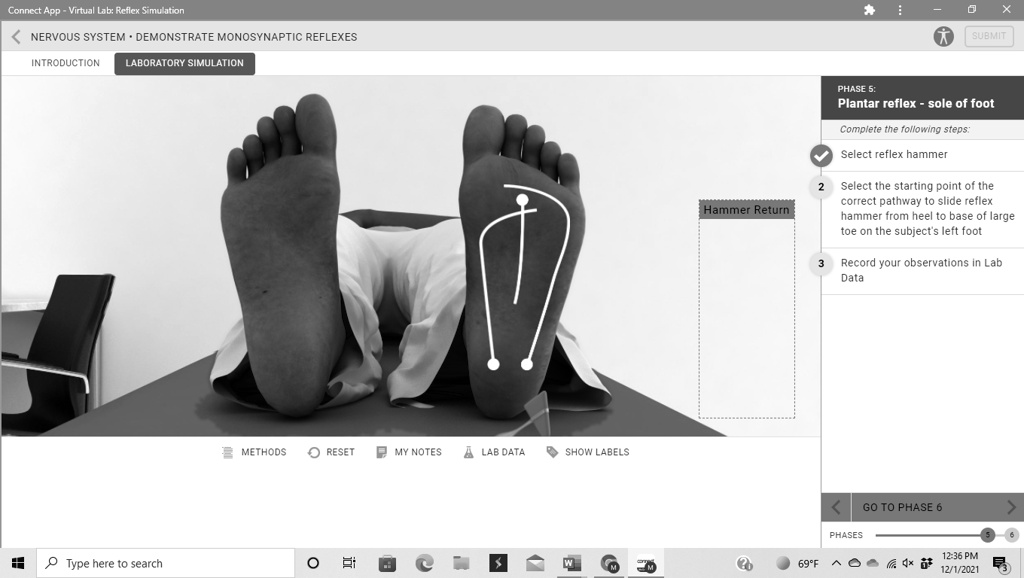Image resolution: width=1024 pixels, height=578 pixels.
Task: Click the completed checkmark for Select reflex hammer
Action: click(x=821, y=155)
